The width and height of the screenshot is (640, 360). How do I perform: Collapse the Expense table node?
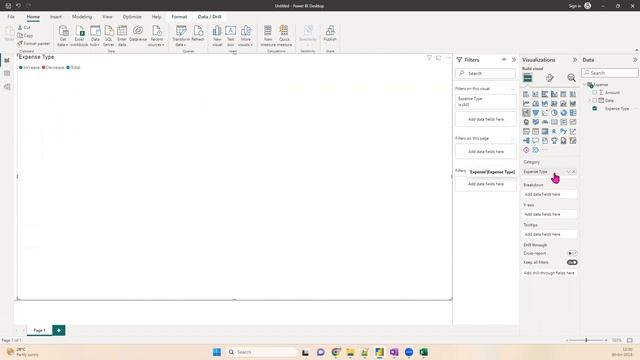[x=584, y=84]
